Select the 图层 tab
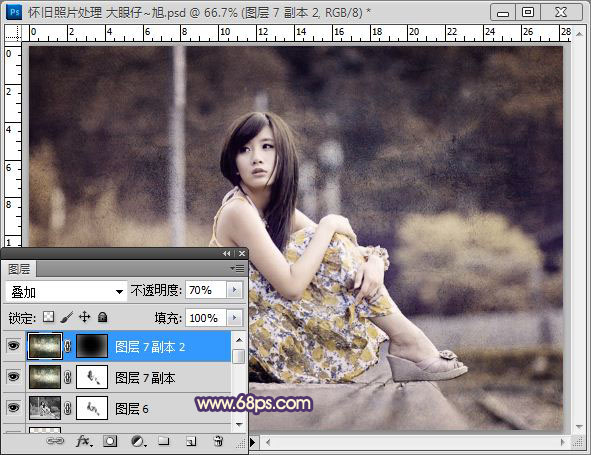 (x=19, y=269)
